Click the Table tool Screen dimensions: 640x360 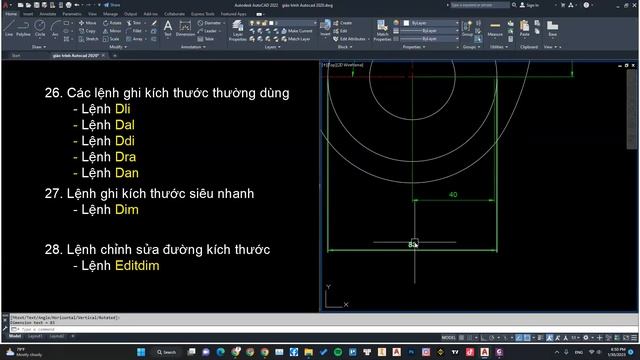(206, 39)
